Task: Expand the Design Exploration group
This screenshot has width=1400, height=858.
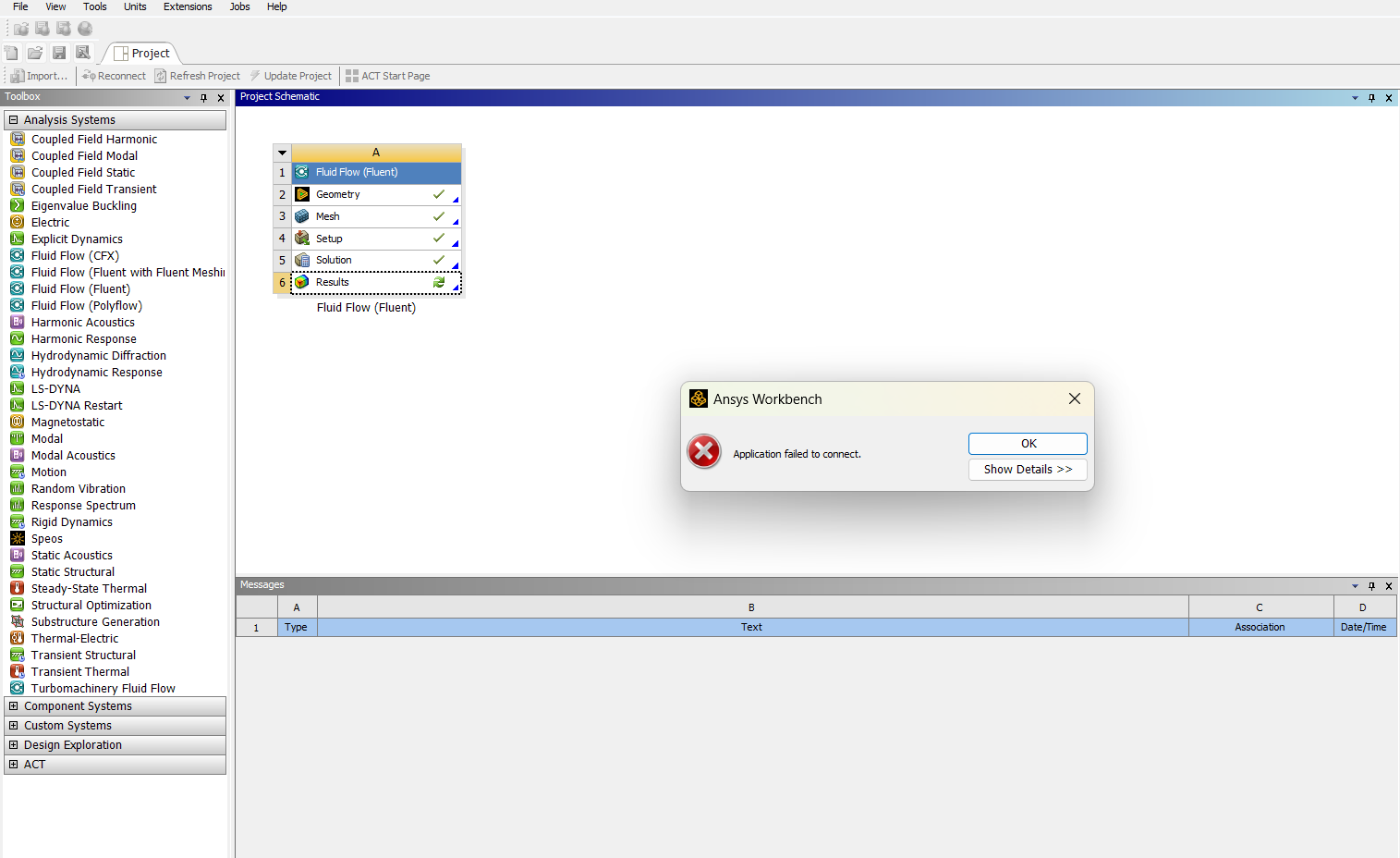Action: pos(13,745)
